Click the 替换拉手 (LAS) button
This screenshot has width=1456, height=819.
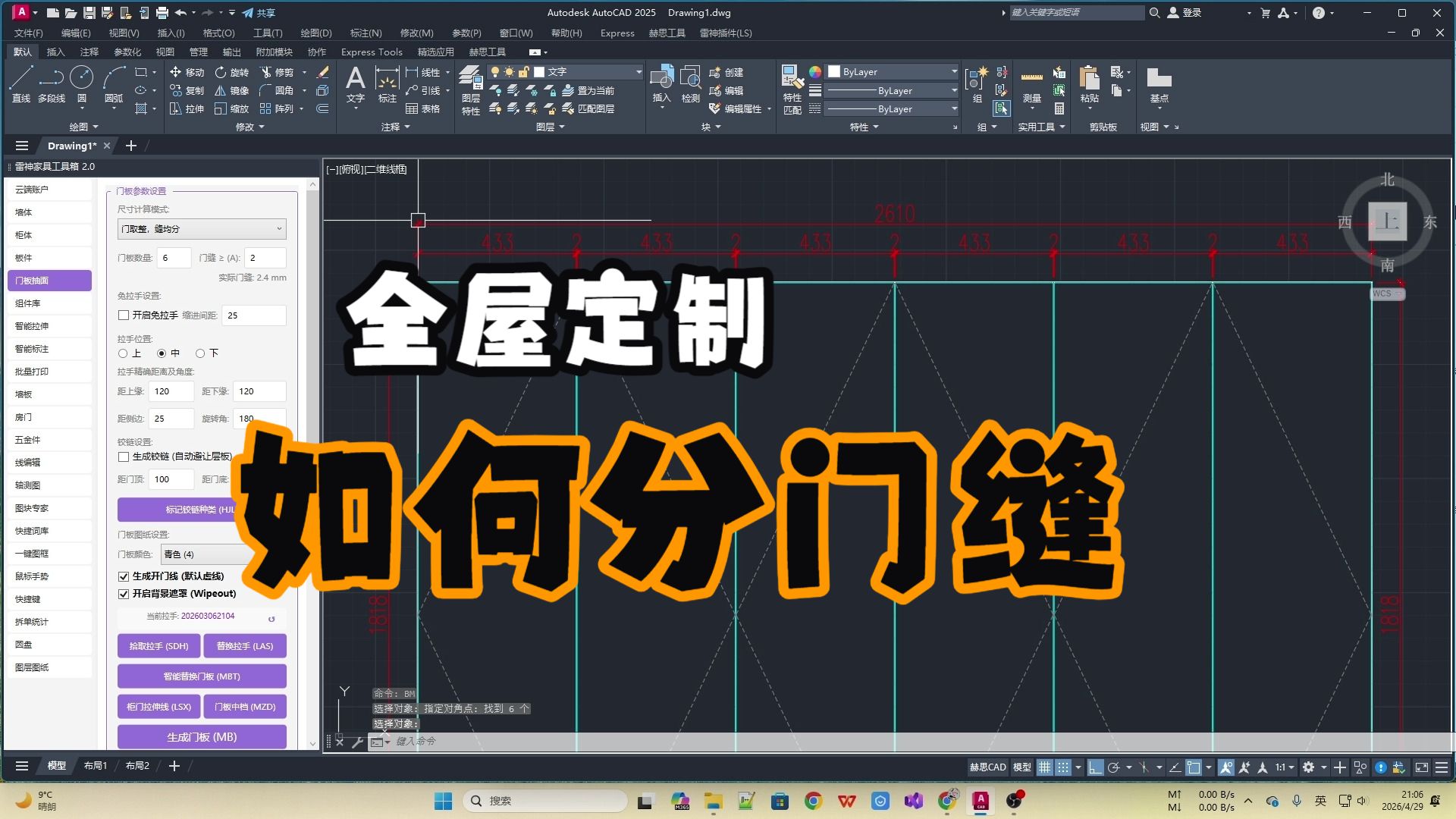(x=245, y=646)
